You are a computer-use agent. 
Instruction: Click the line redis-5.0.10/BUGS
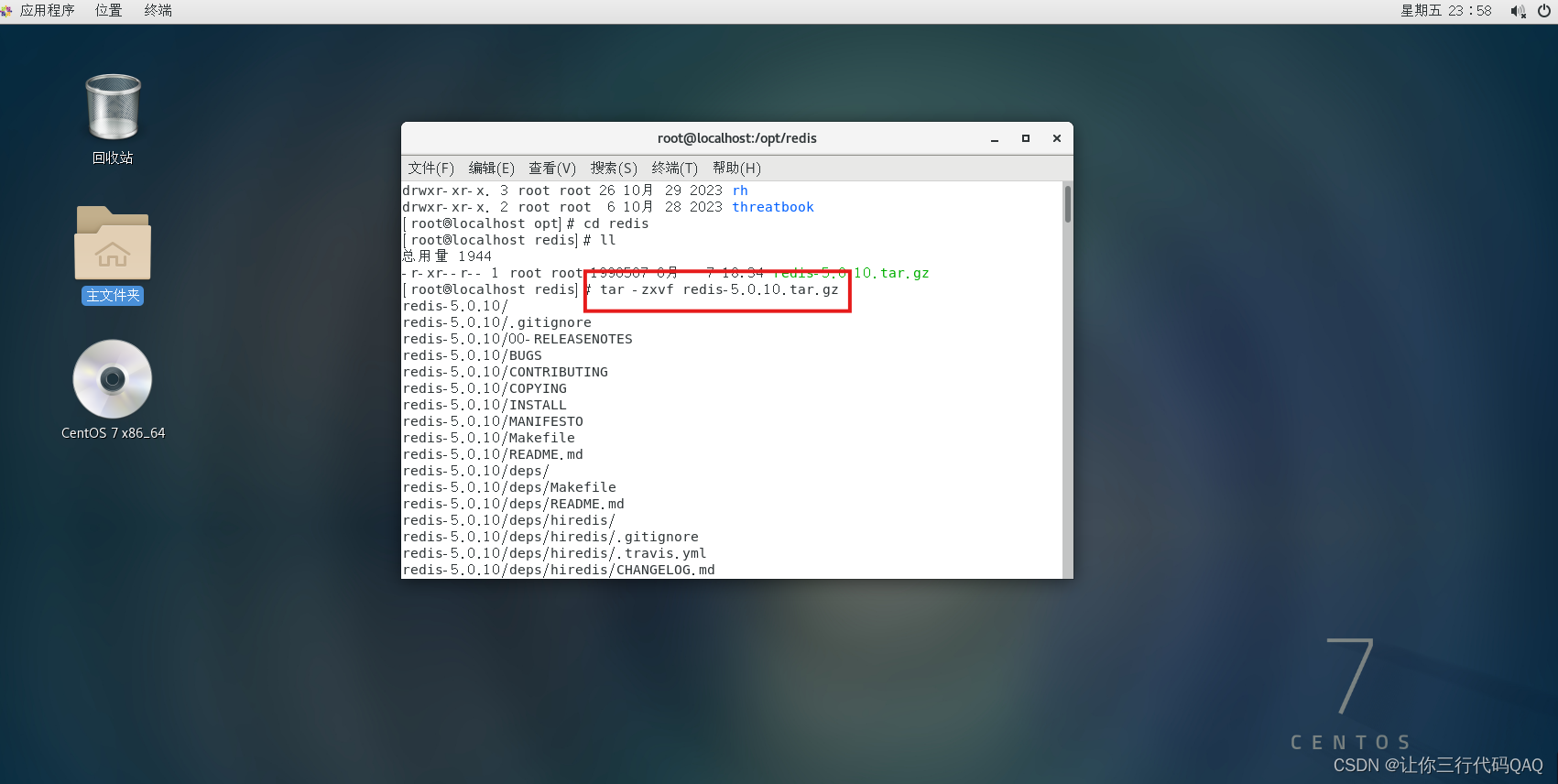(473, 356)
